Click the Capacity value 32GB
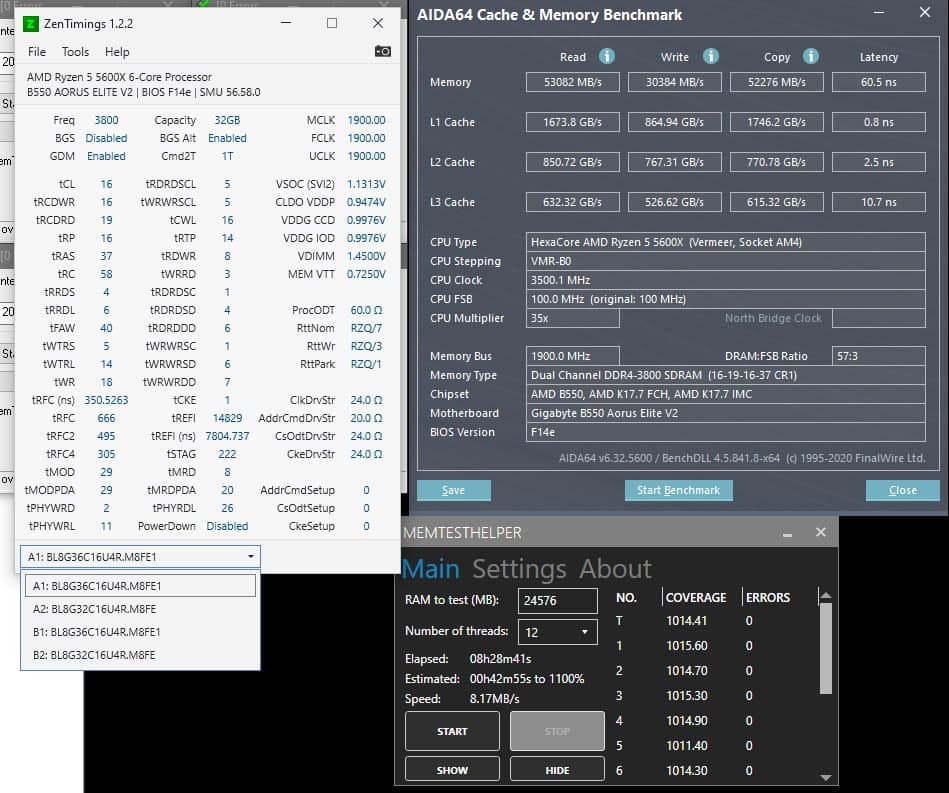The height and width of the screenshot is (793, 949). coord(227,120)
